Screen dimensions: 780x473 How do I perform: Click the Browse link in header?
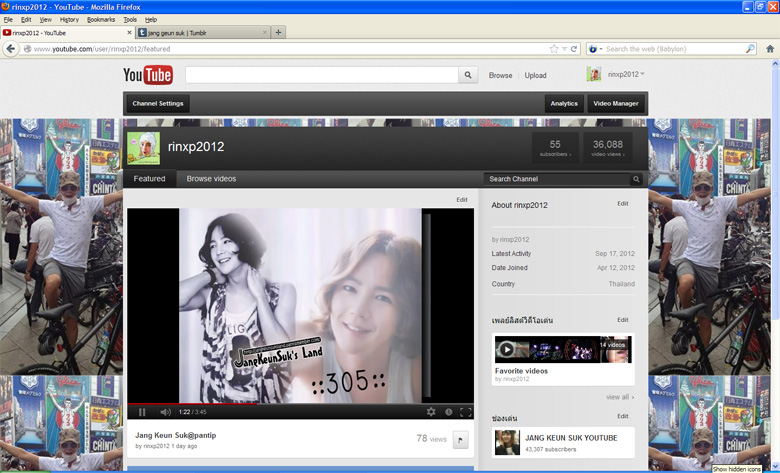coord(500,76)
